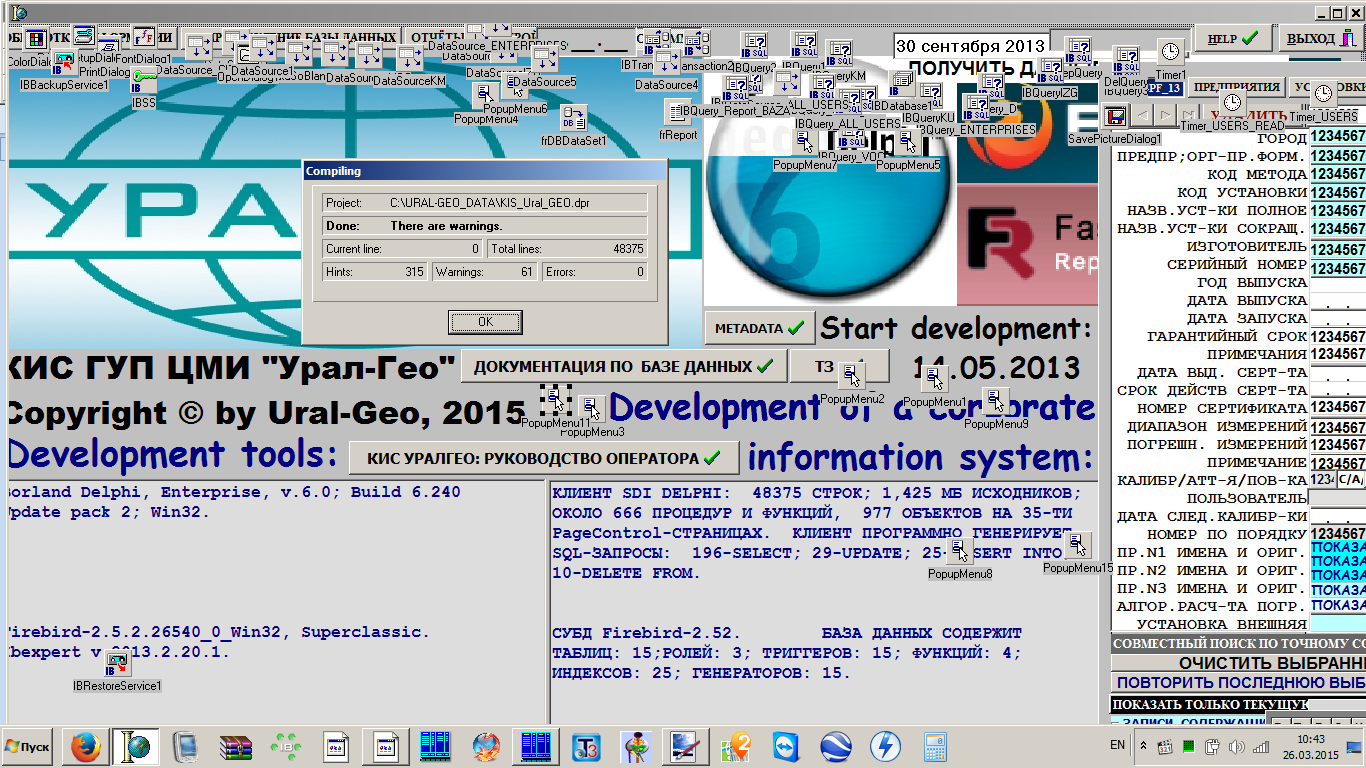Select the PopupMenu9 component icon
This screenshot has height=768, width=1366.
click(x=996, y=401)
